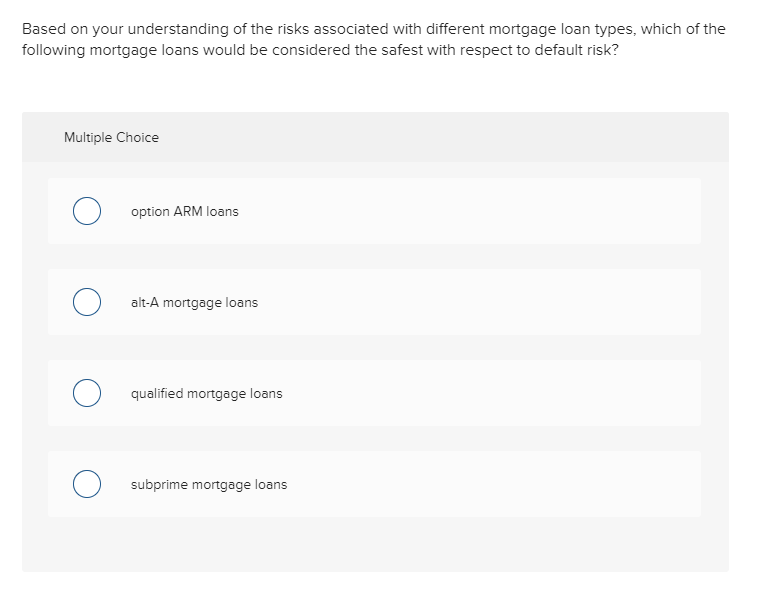Mark the qualified mortgage loans radio button
The image size is (779, 596).
[86, 394]
